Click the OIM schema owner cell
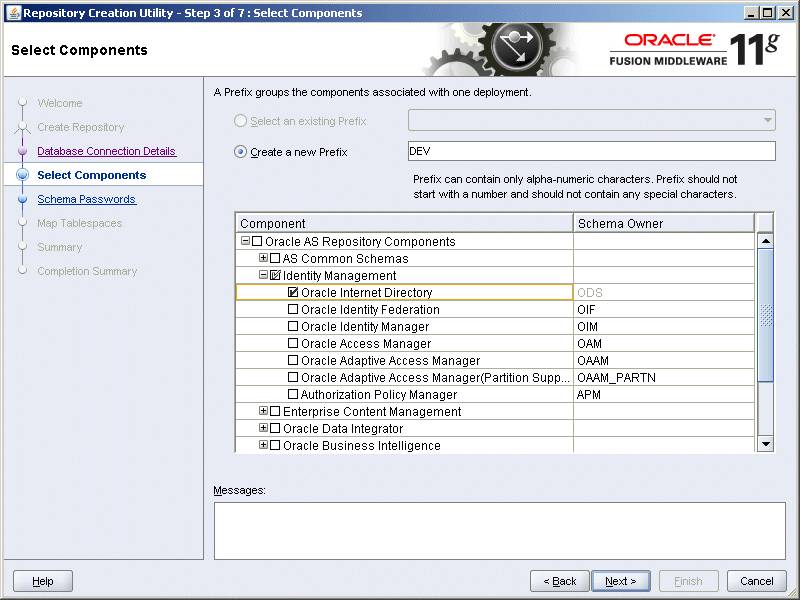This screenshot has width=800, height=600. click(x=664, y=326)
